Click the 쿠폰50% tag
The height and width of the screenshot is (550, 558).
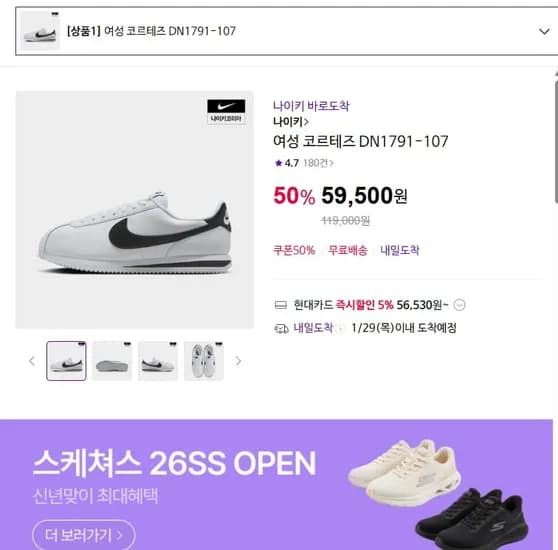pos(294,250)
